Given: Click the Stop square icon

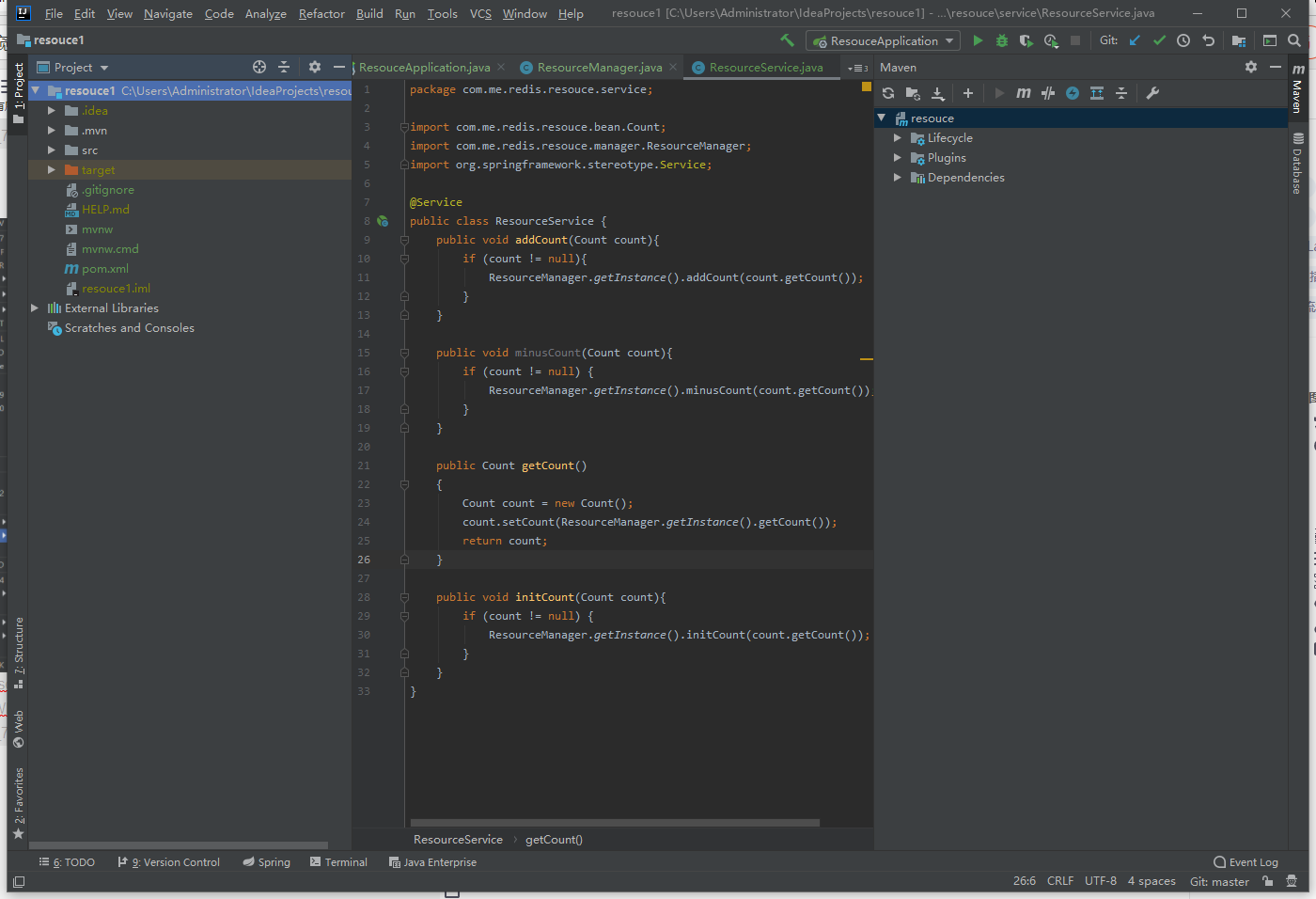Looking at the screenshot, I should click(1075, 40).
